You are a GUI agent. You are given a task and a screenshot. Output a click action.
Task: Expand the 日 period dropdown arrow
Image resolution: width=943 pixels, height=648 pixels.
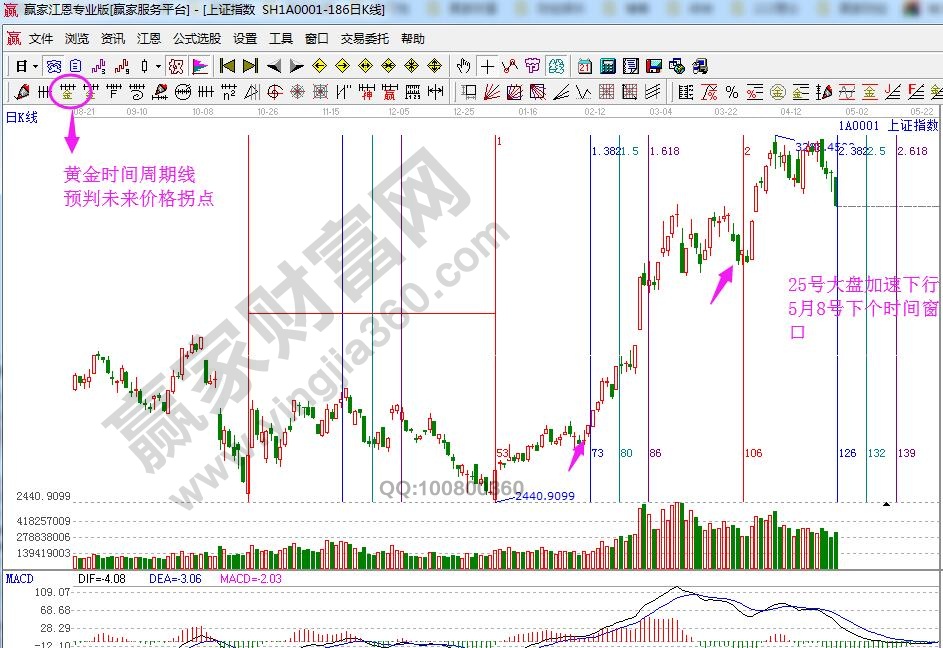point(35,66)
